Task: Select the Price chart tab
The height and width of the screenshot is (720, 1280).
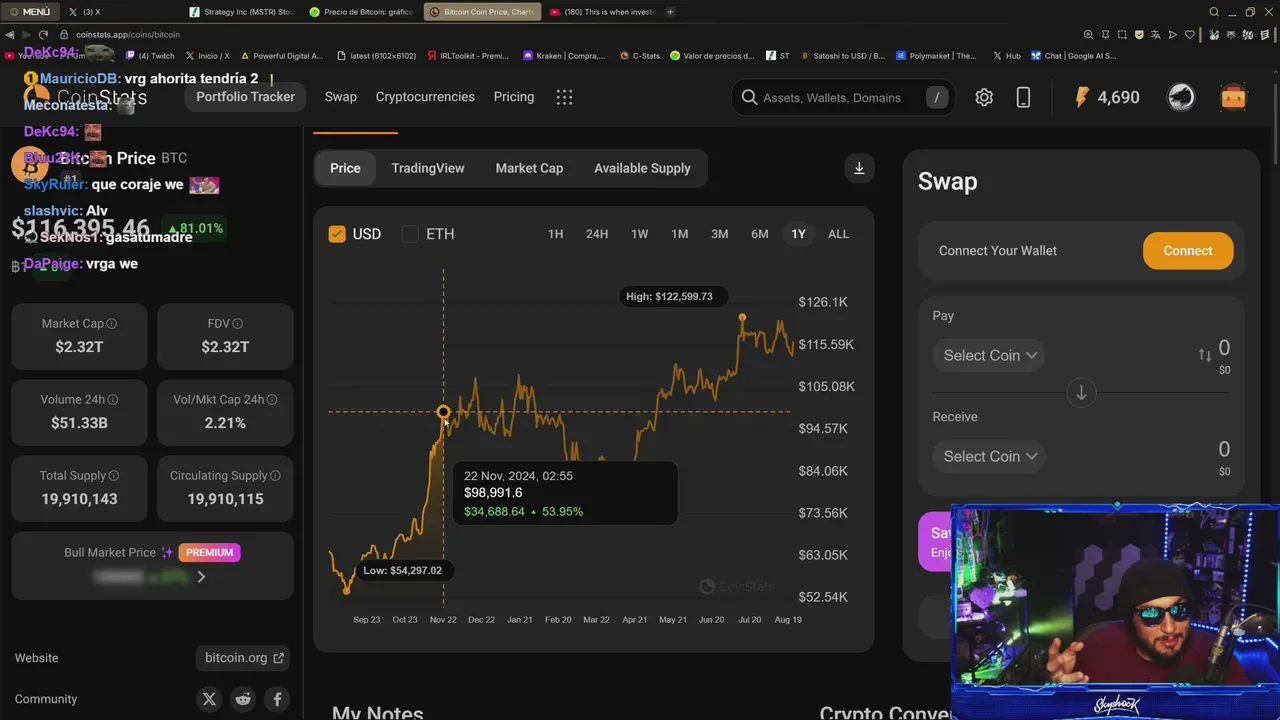Action: [345, 168]
